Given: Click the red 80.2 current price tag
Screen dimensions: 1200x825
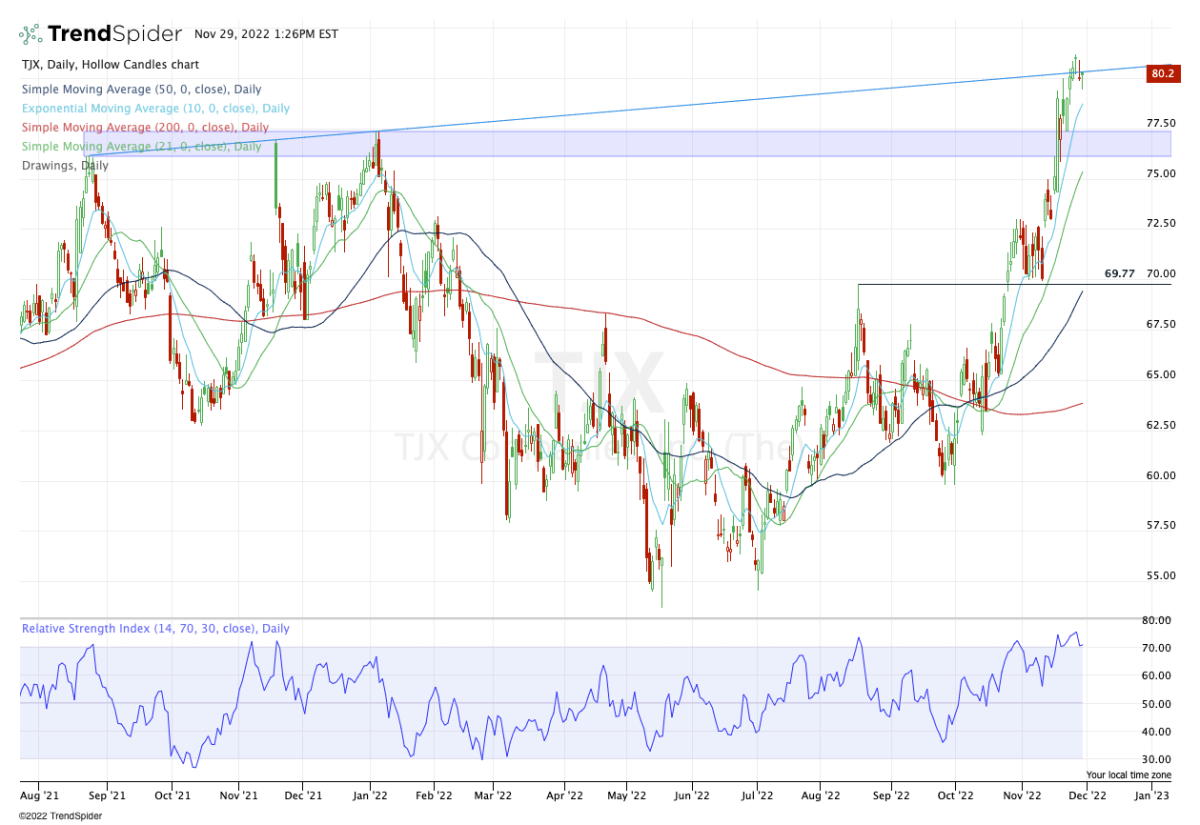Looking at the screenshot, I should point(1161,73).
